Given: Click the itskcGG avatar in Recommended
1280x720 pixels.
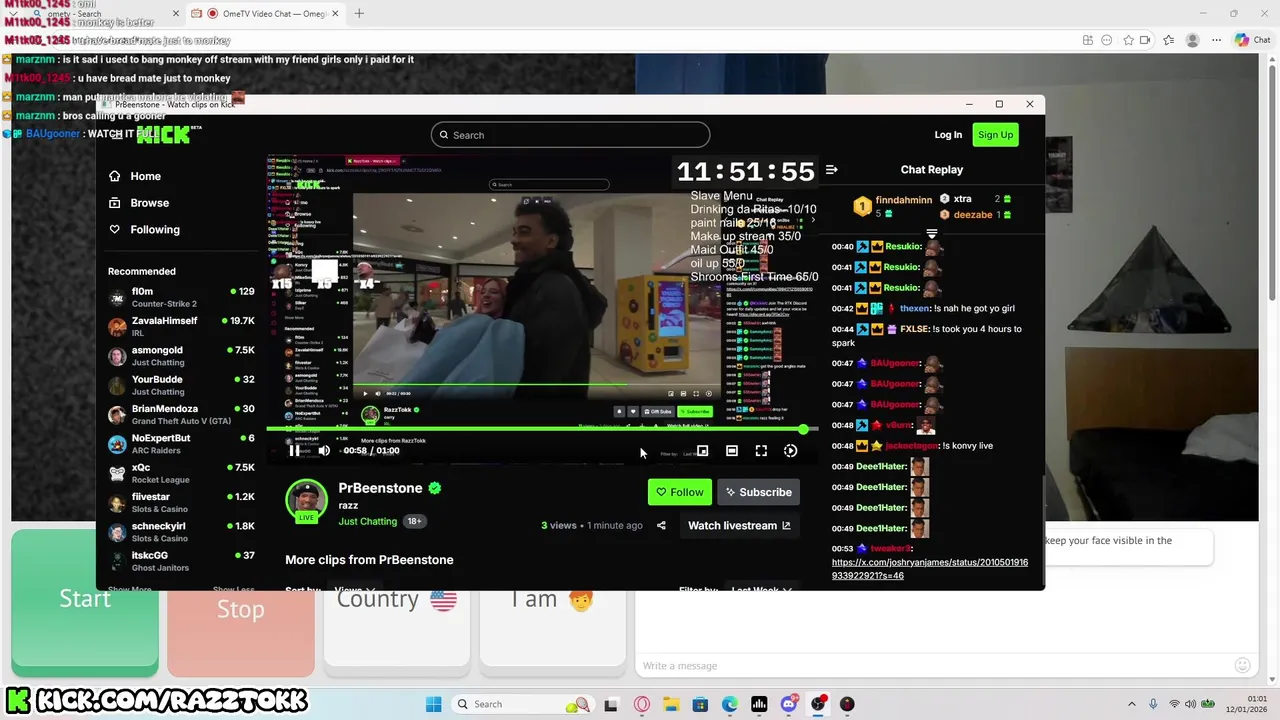Looking at the screenshot, I should [117, 561].
